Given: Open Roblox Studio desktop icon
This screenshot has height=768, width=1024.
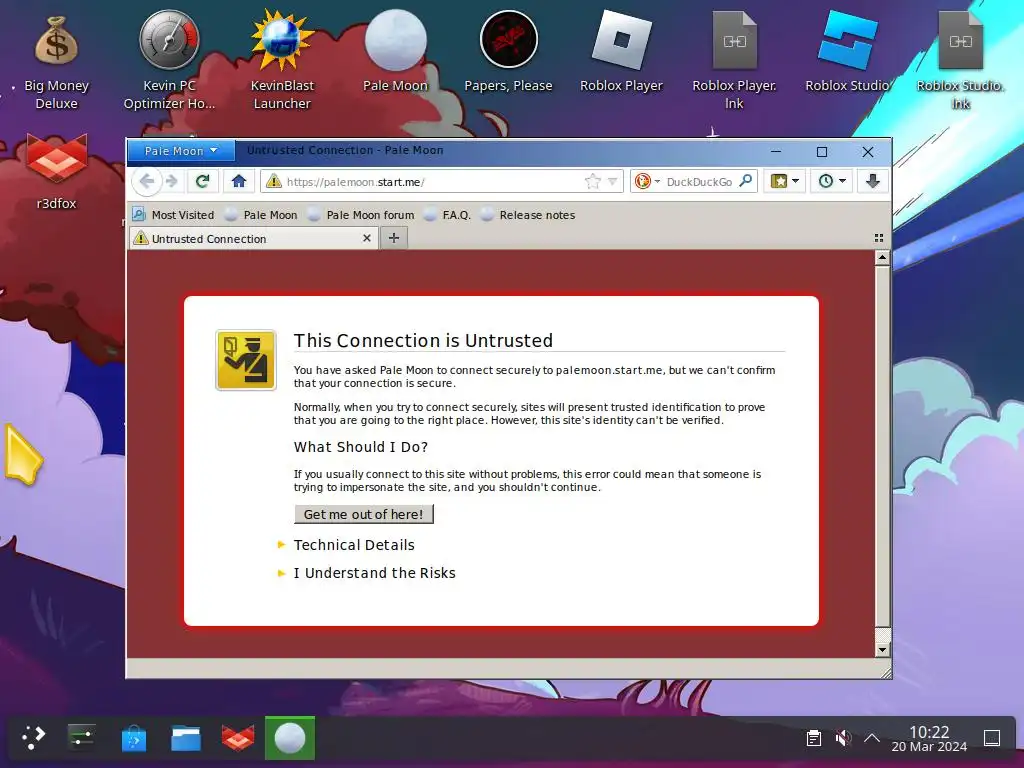Looking at the screenshot, I should pyautogui.click(x=847, y=52).
